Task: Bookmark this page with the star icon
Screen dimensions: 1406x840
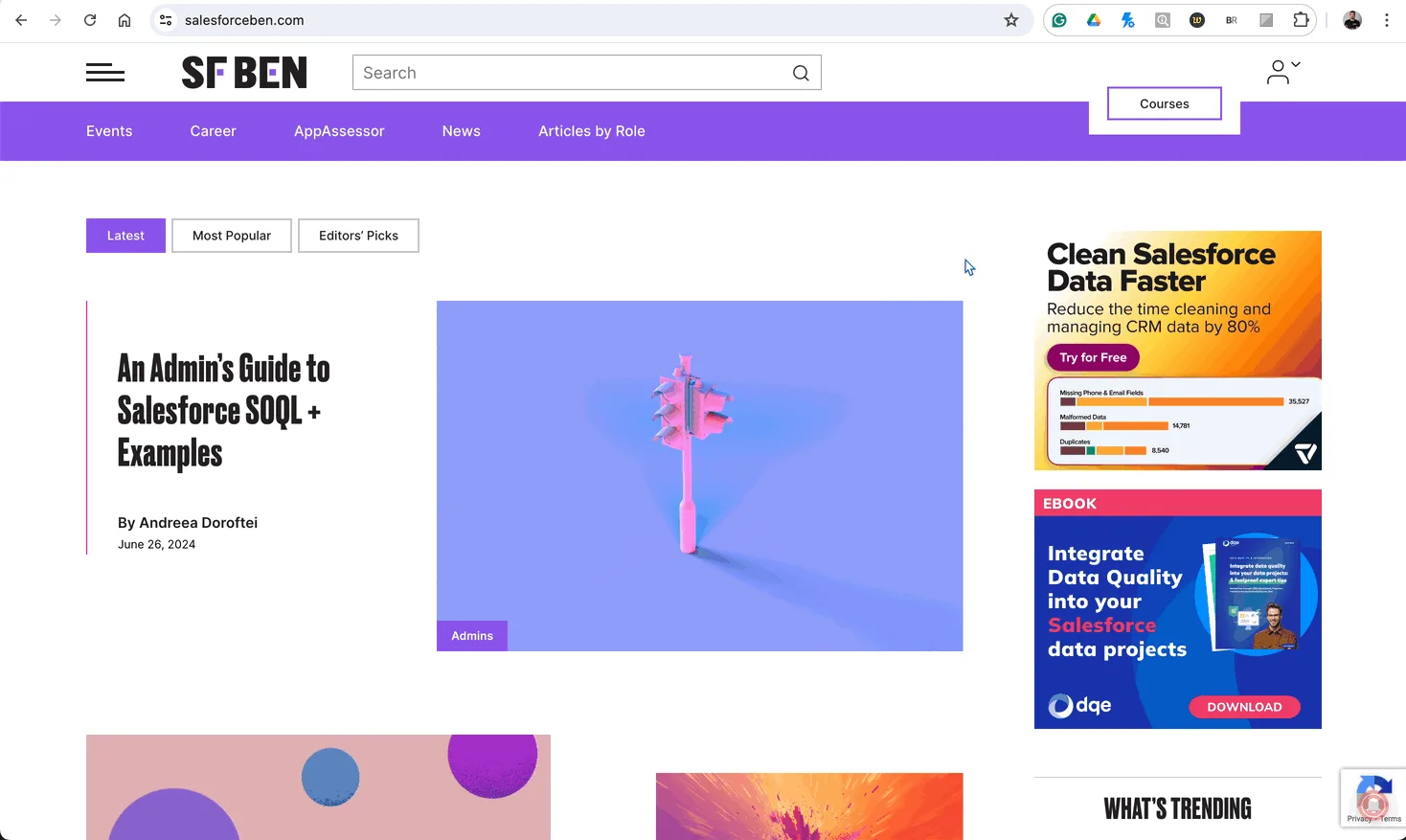Action: 1011,20
